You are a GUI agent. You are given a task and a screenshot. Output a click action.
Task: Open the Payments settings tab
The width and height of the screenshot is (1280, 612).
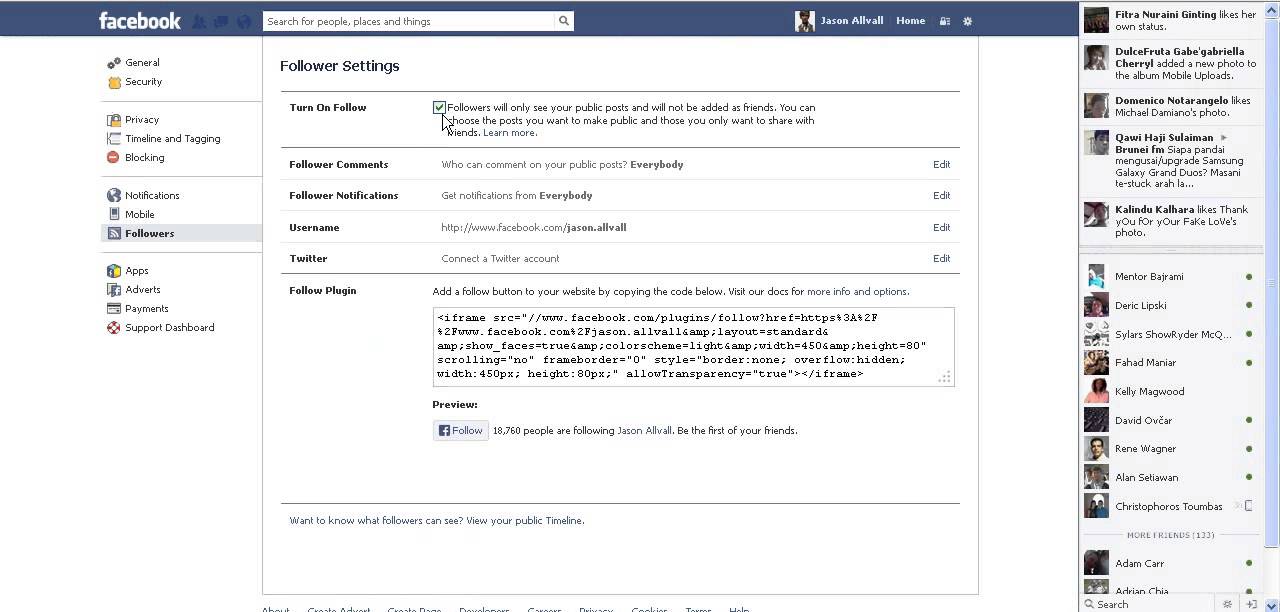coord(147,309)
